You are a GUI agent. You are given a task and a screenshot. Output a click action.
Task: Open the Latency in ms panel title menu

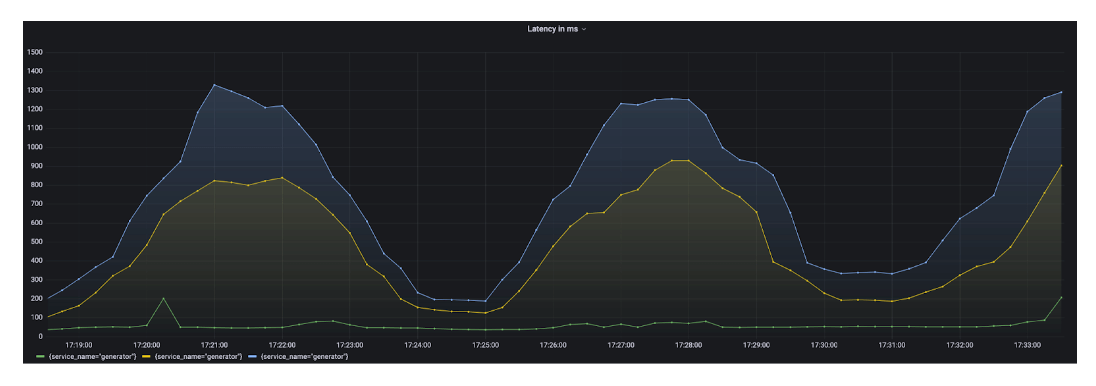coord(552,29)
